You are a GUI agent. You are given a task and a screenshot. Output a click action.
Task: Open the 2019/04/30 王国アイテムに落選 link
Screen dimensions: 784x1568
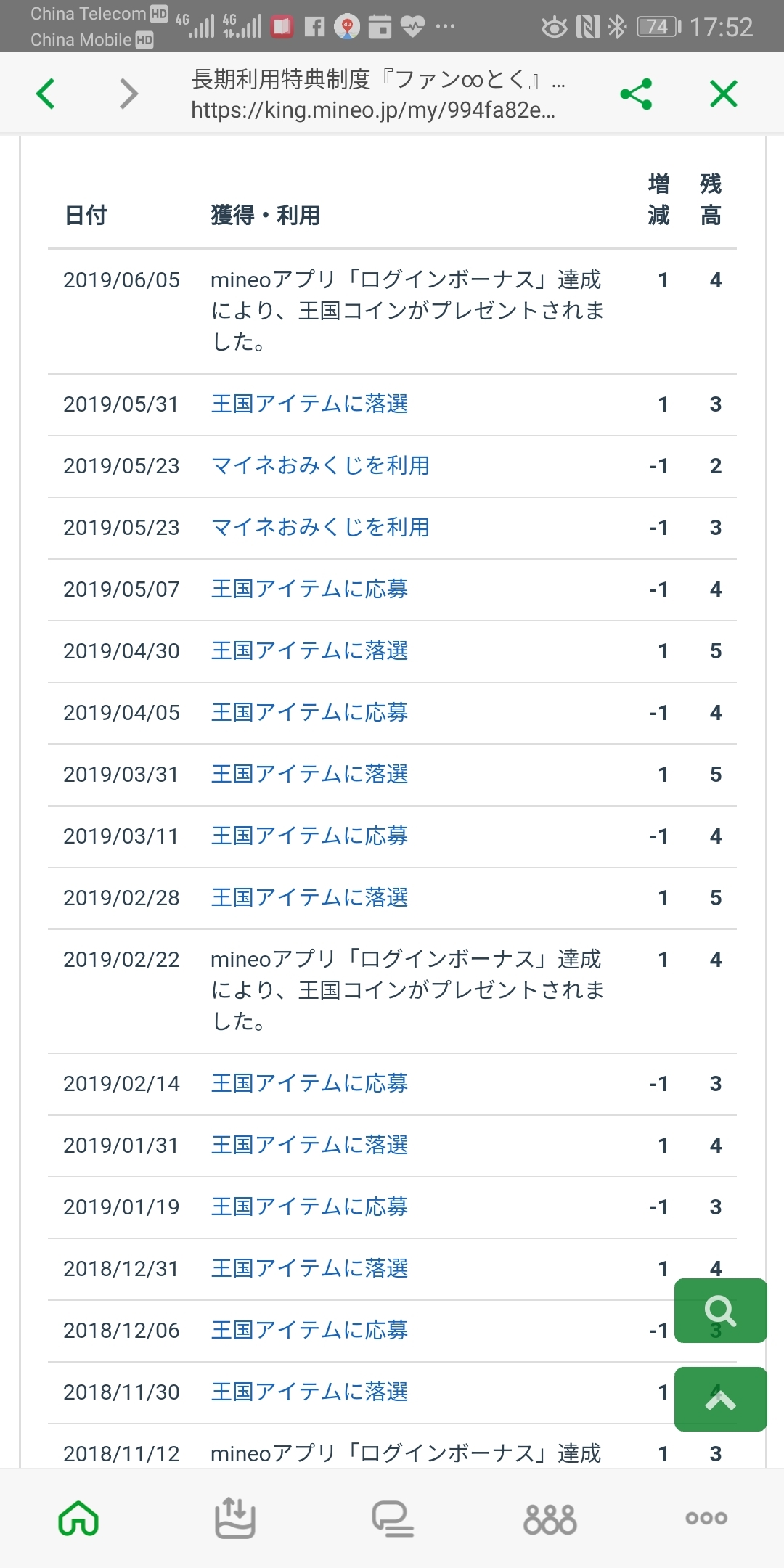pos(309,650)
